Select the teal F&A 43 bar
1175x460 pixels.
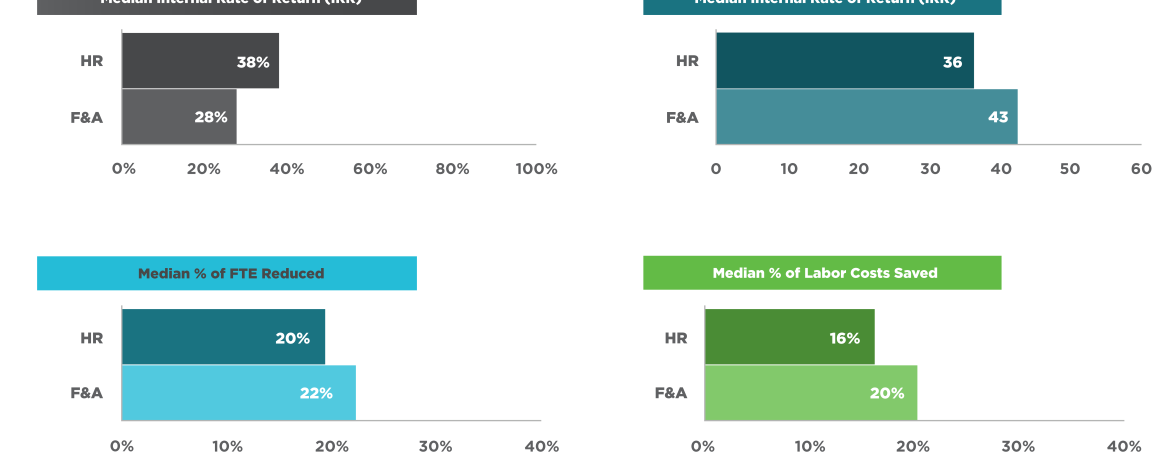pos(866,117)
